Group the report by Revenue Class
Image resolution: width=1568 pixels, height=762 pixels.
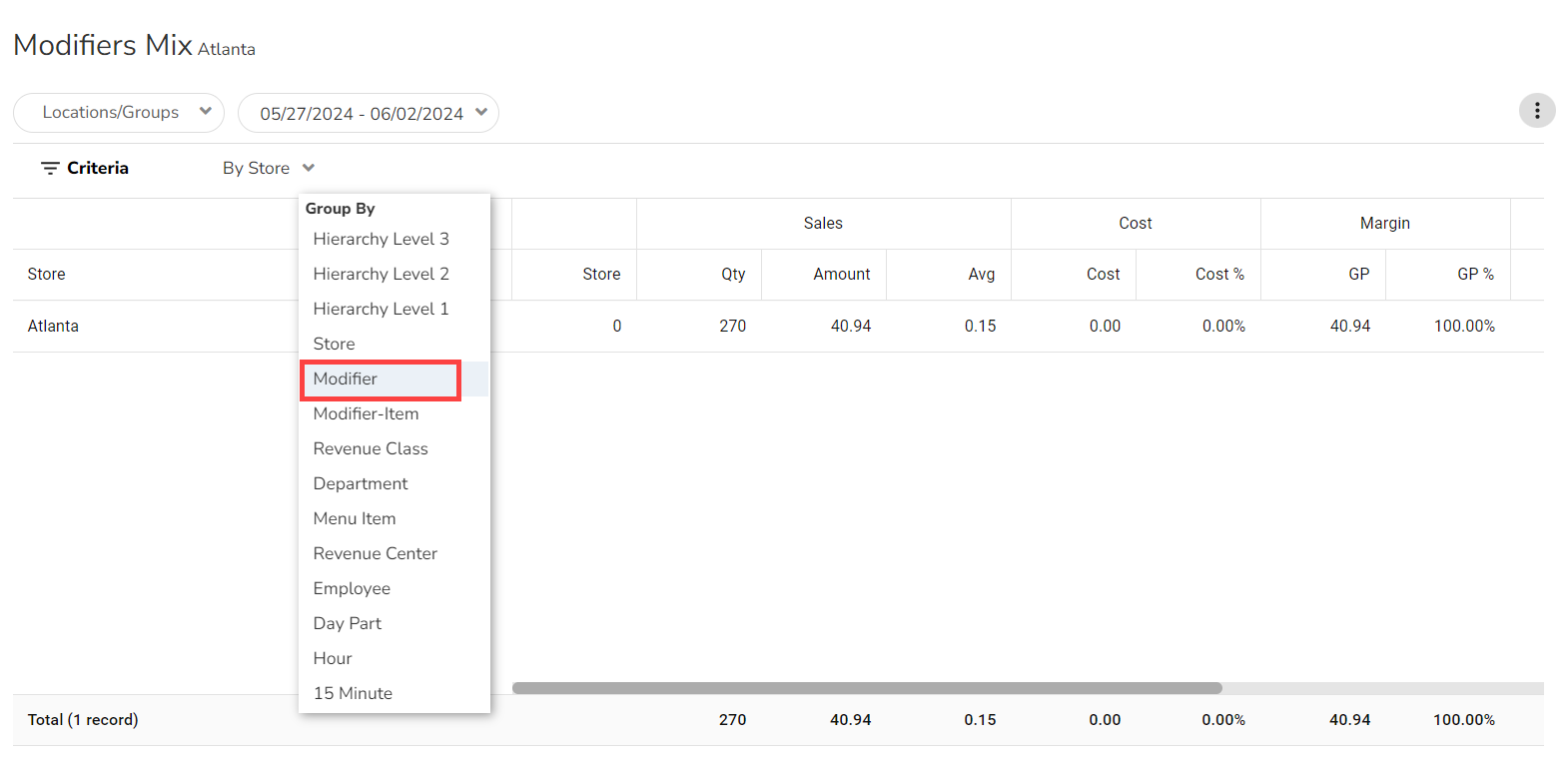coord(371,448)
